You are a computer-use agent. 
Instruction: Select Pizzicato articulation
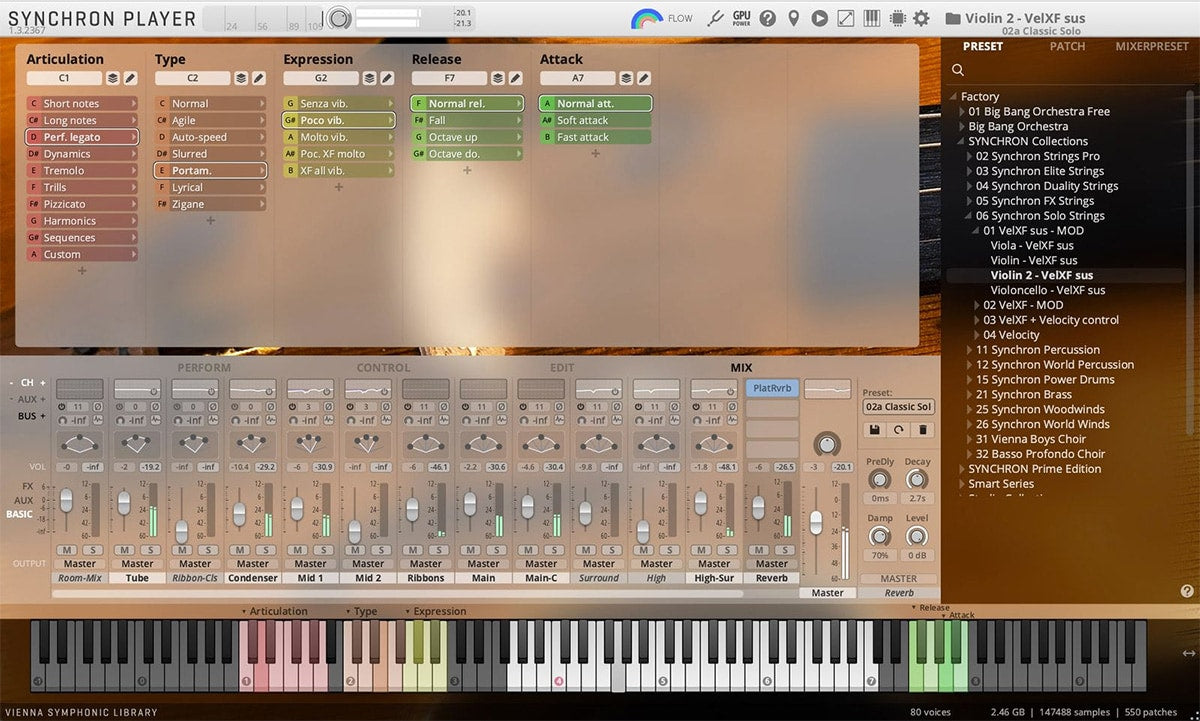pos(82,204)
